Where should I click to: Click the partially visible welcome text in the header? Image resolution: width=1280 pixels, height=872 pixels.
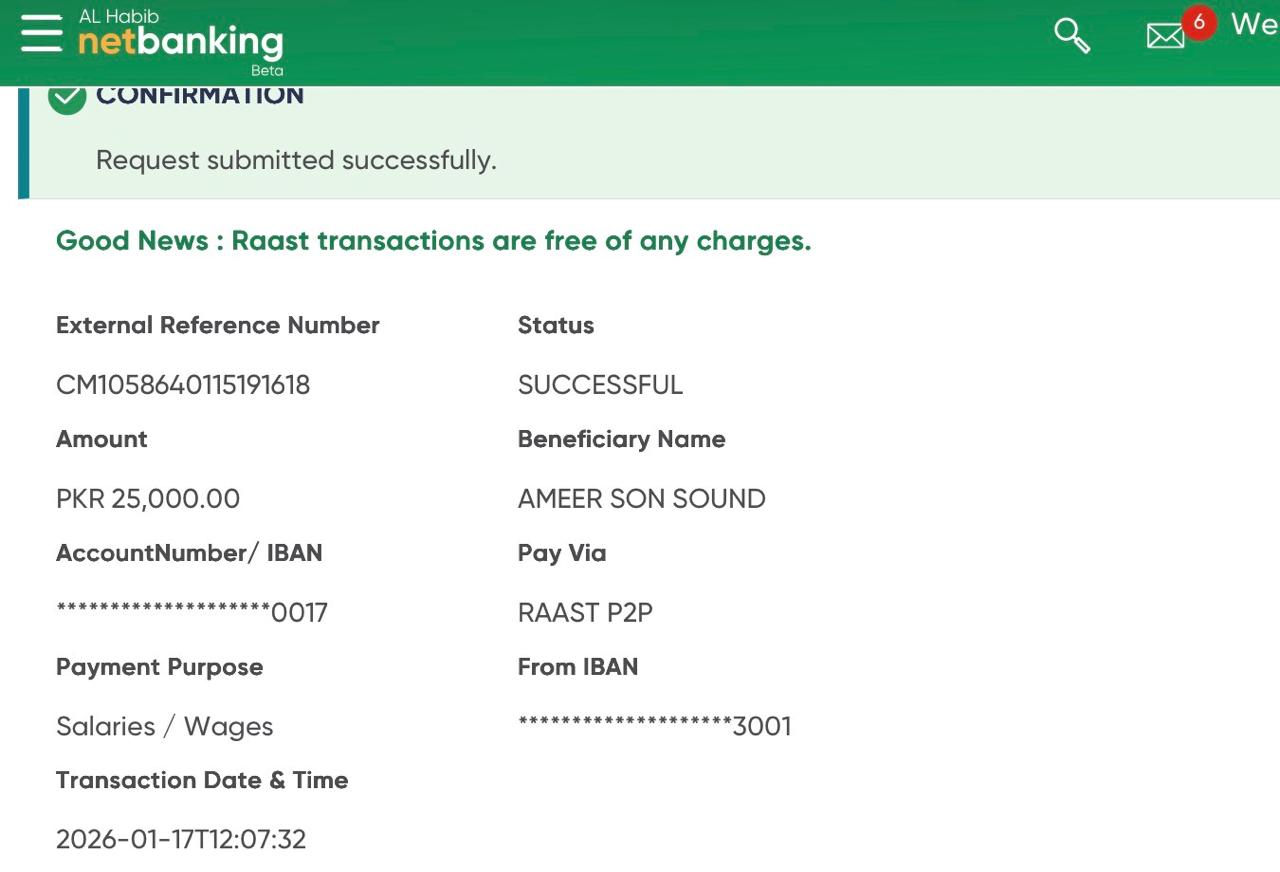pyautogui.click(x=1254, y=24)
